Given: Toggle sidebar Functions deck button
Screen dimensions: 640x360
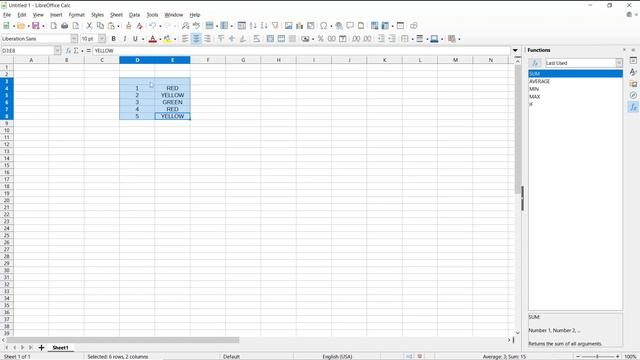Looking at the screenshot, I should pyautogui.click(x=633, y=107).
